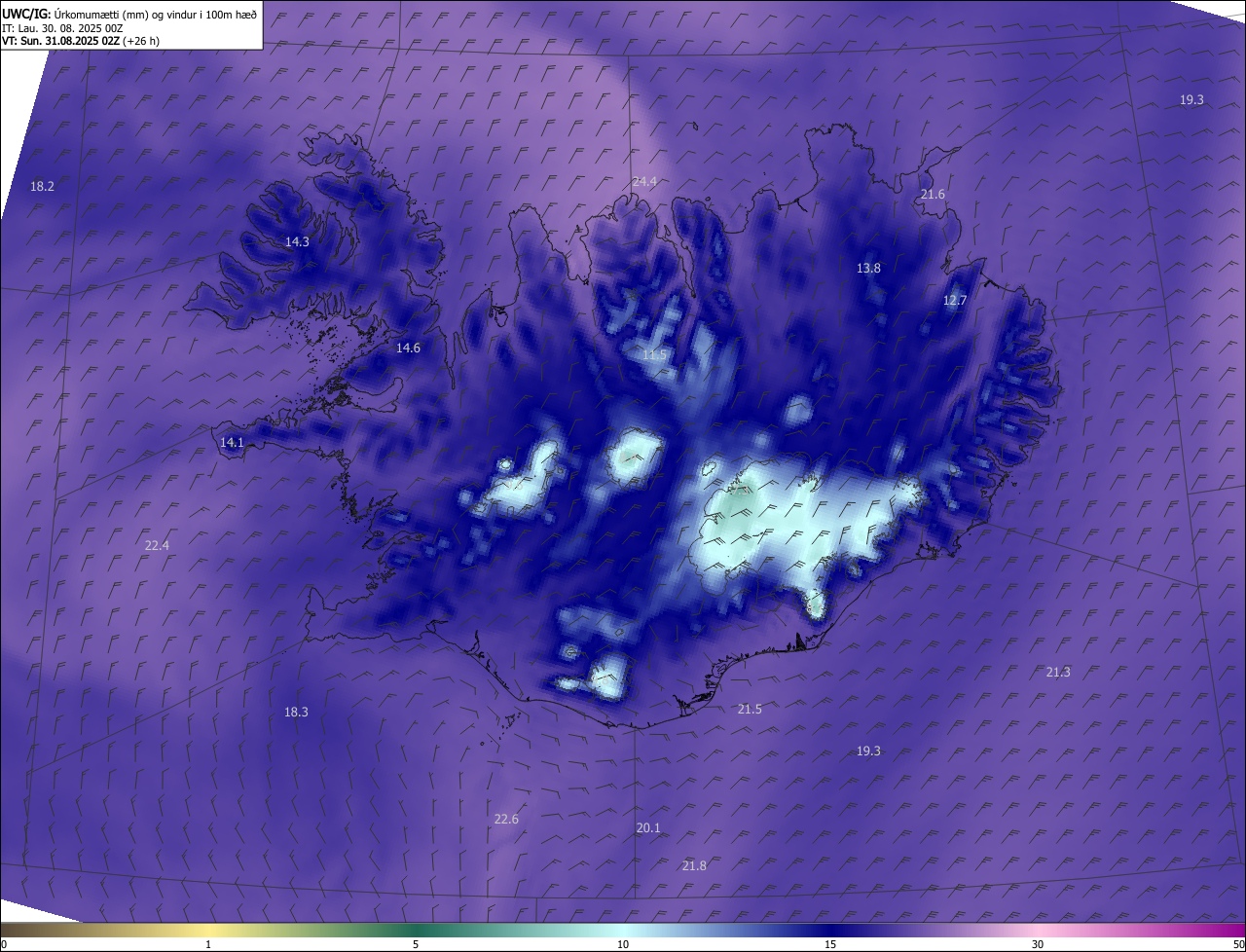Image resolution: width=1246 pixels, height=952 pixels.
Task: Click the color scale label 5
Action: [416, 944]
